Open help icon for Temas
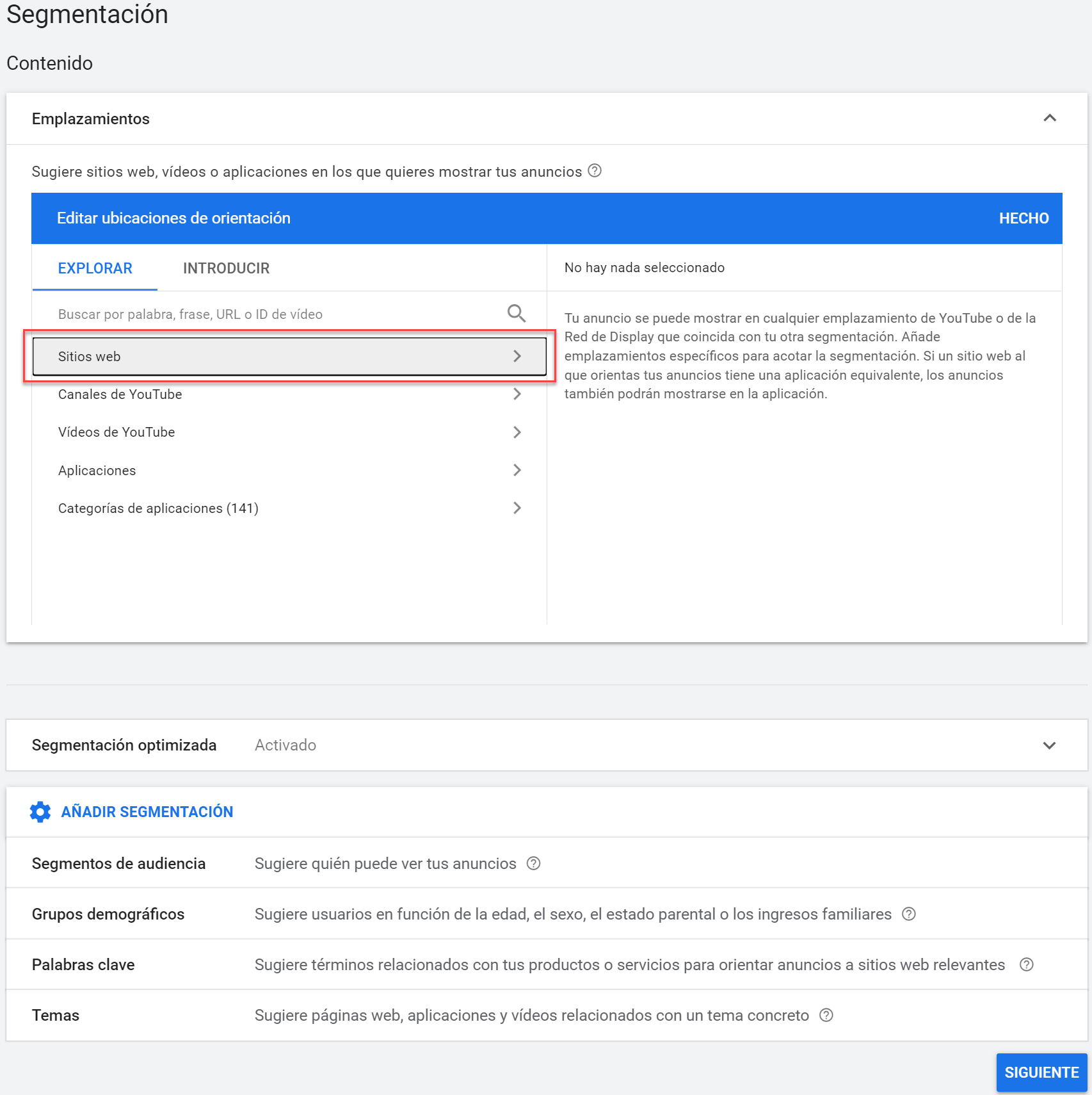 (826, 1015)
